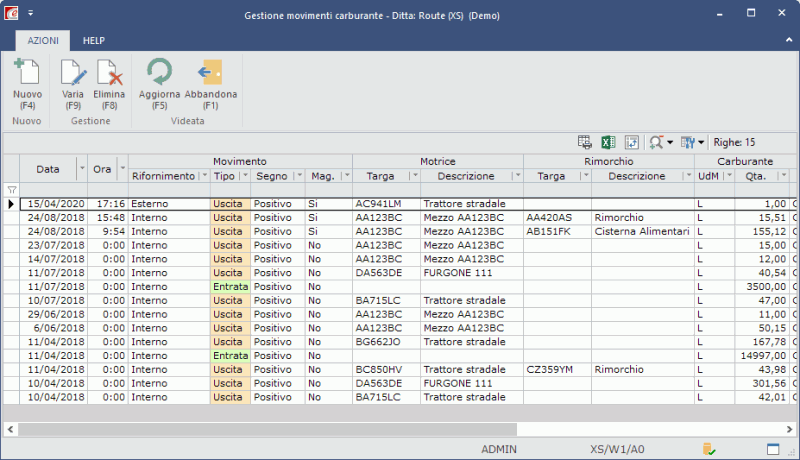This screenshot has height=460, width=800.
Task: Click the search zoom magnifier icon
Action: coord(656,142)
